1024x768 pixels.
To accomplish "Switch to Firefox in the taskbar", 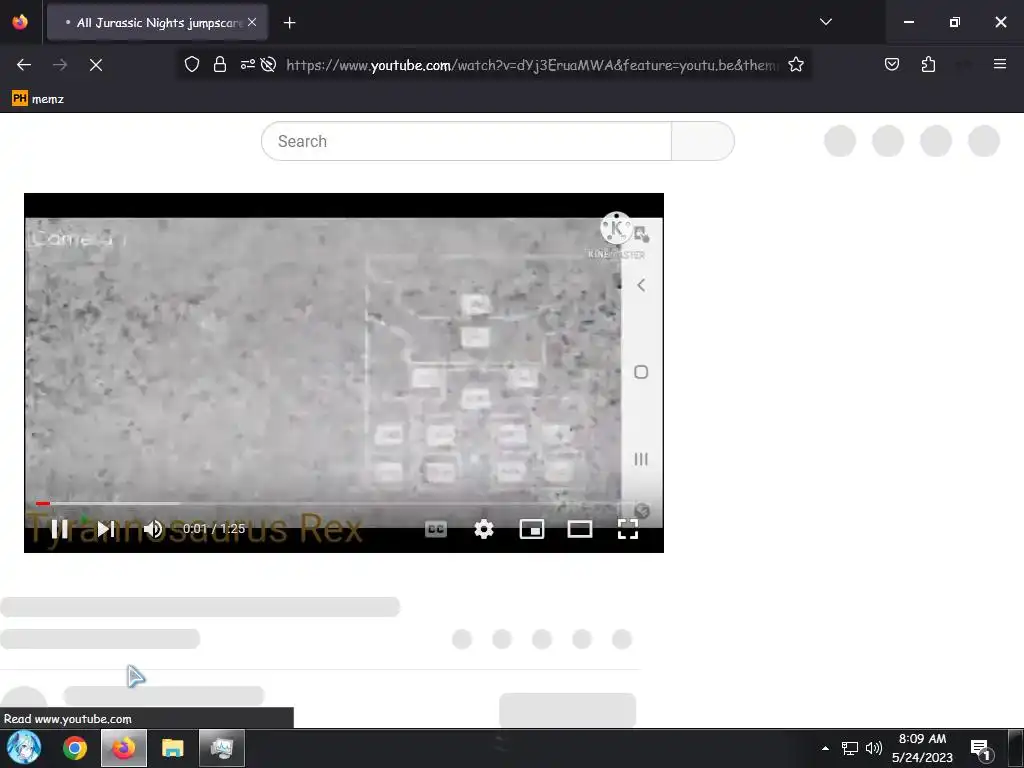I will point(123,748).
